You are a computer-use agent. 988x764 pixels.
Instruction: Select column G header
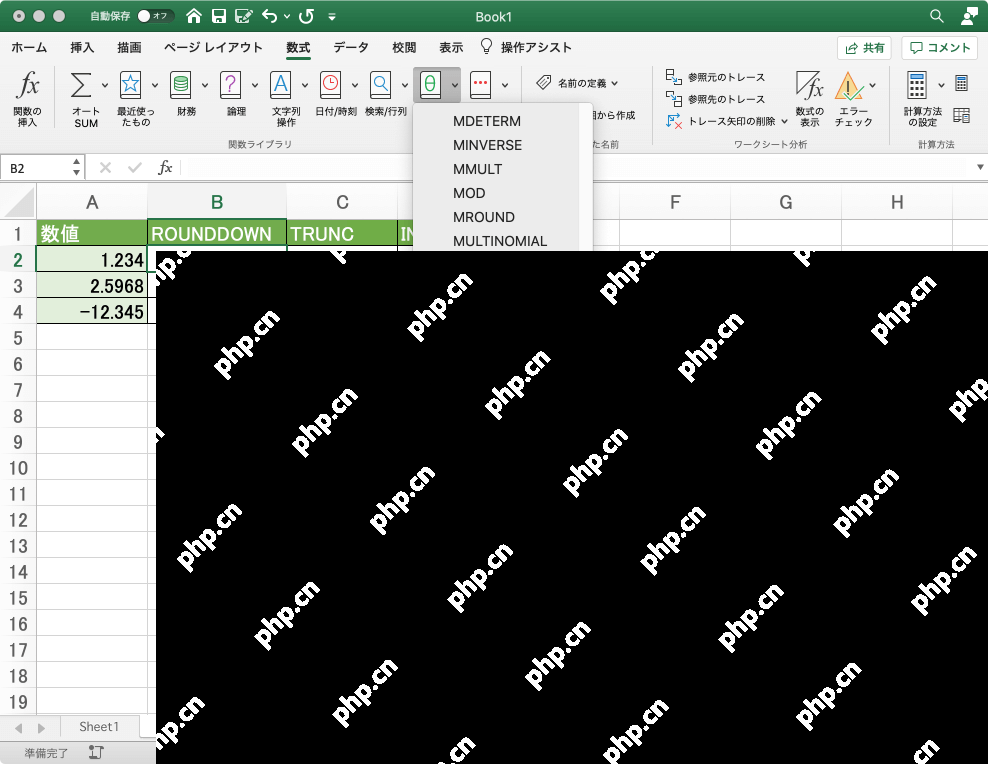786,202
